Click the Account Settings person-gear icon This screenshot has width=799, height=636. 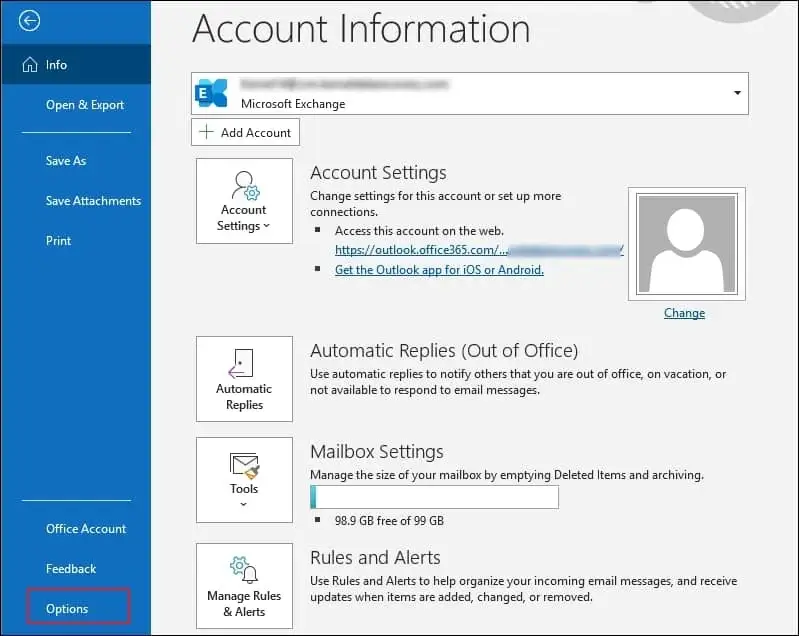coord(246,186)
